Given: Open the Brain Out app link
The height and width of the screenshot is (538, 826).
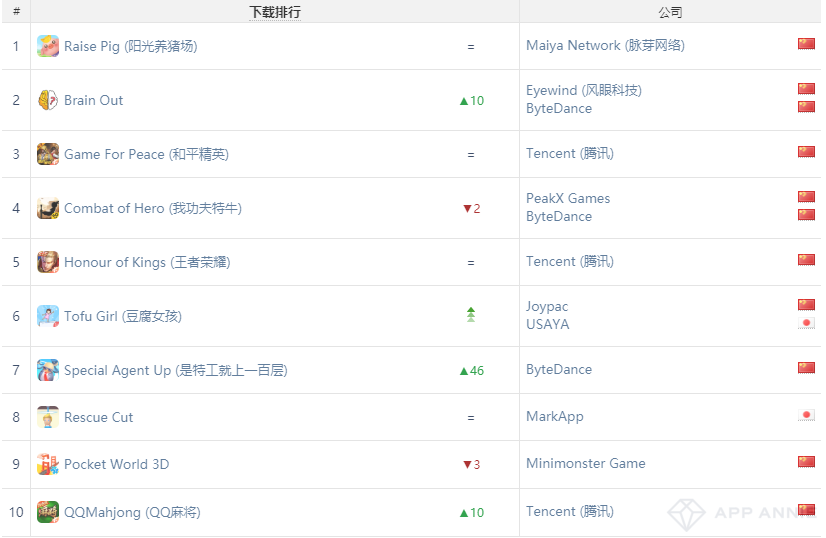Looking at the screenshot, I should [94, 100].
